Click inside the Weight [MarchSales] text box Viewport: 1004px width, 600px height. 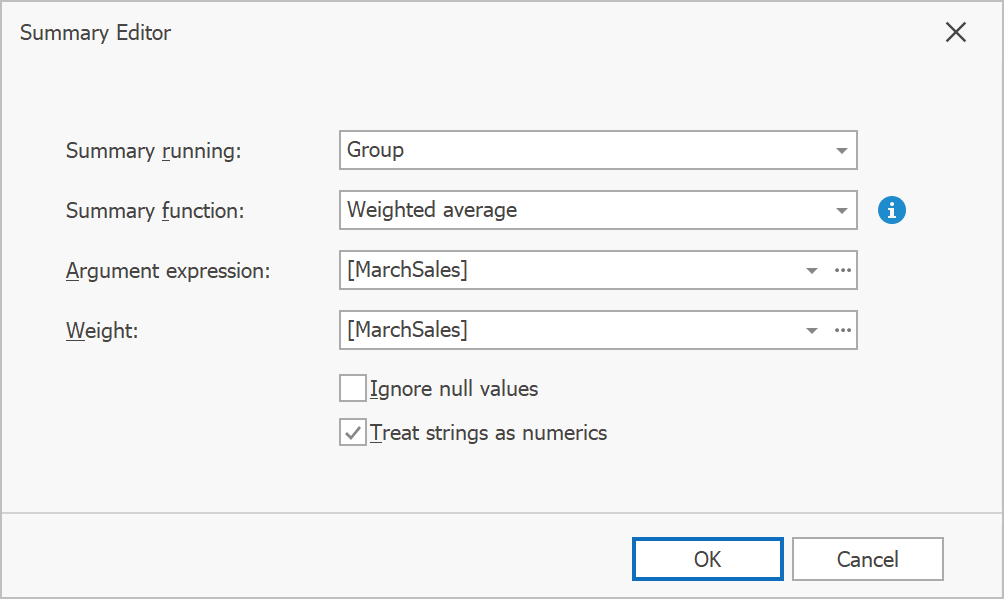pos(407,330)
